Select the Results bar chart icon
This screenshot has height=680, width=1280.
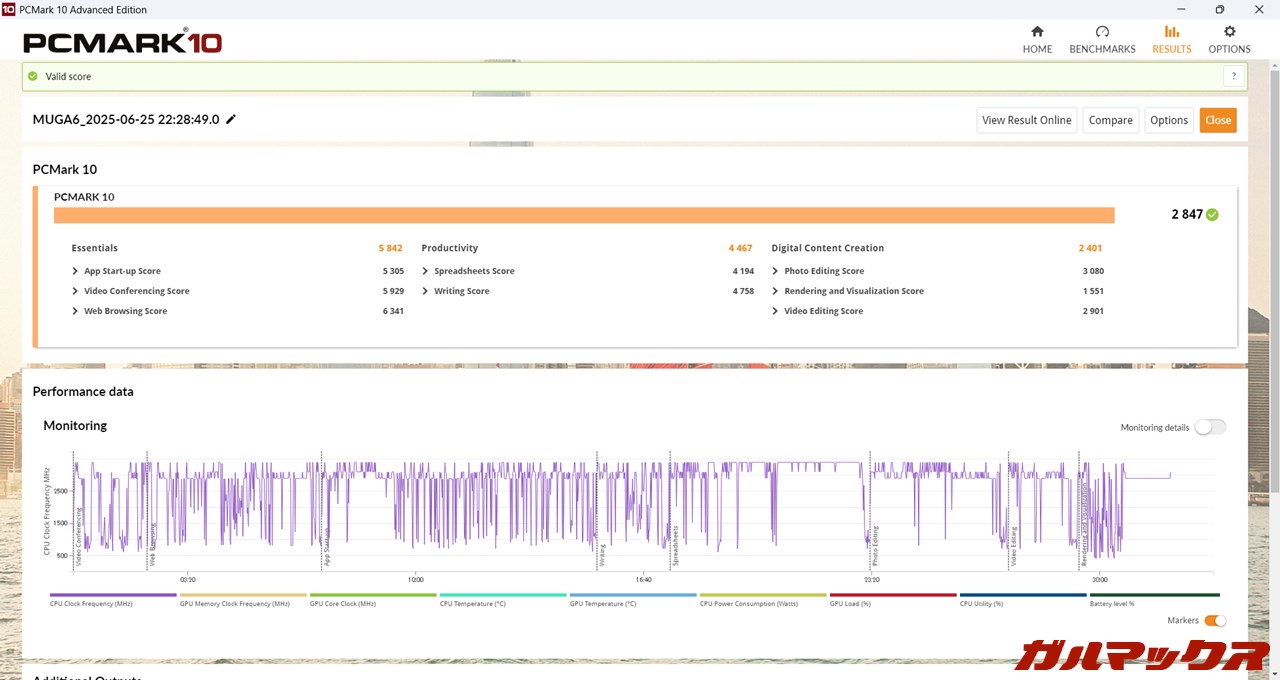point(1171,32)
